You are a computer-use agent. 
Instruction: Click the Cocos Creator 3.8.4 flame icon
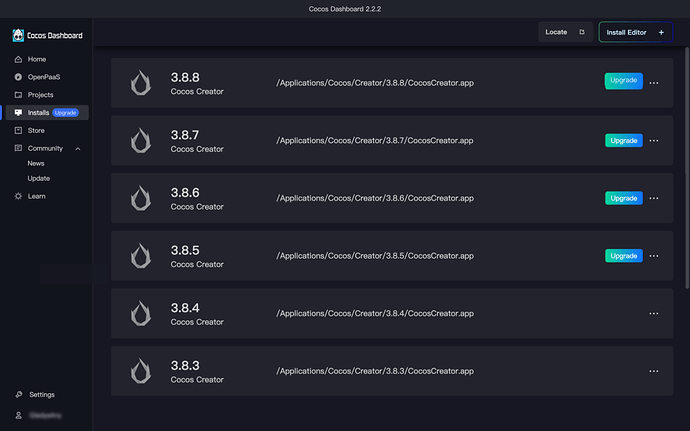(x=141, y=313)
